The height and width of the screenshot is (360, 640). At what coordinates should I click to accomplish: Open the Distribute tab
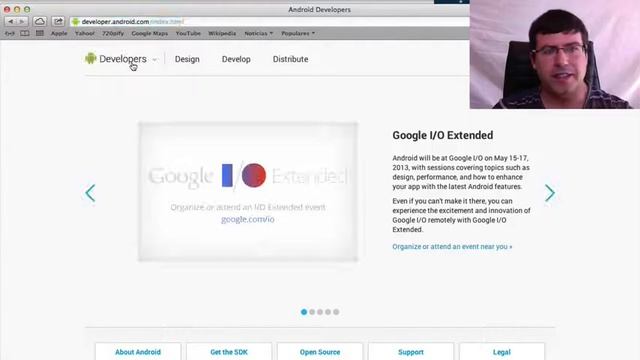coord(290,59)
